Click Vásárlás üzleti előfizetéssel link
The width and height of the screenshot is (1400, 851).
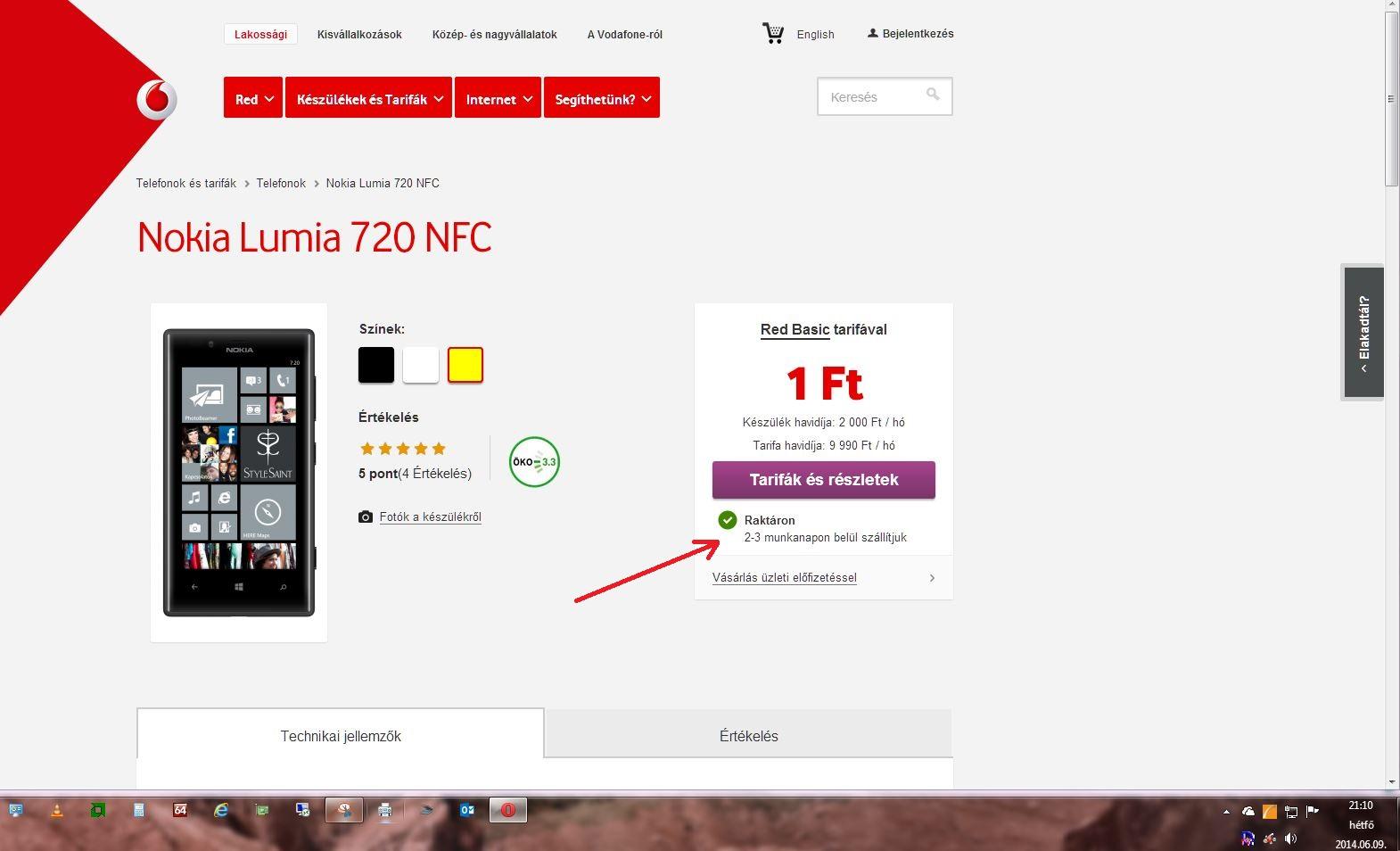pyautogui.click(x=785, y=578)
